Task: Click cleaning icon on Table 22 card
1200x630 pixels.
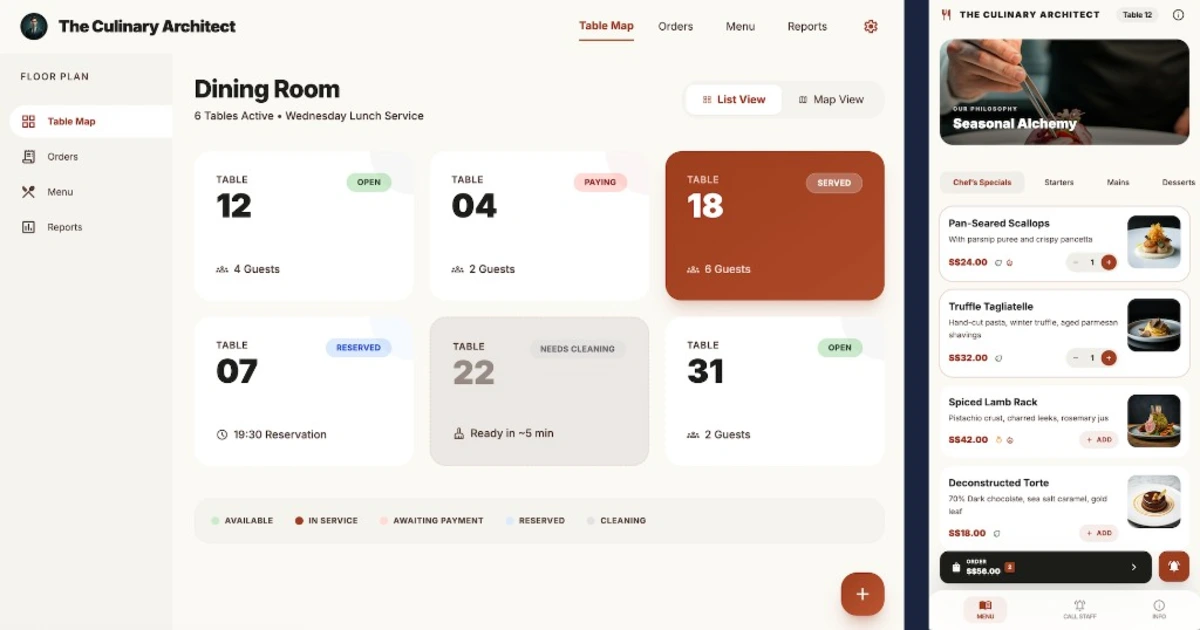Action: (x=459, y=434)
